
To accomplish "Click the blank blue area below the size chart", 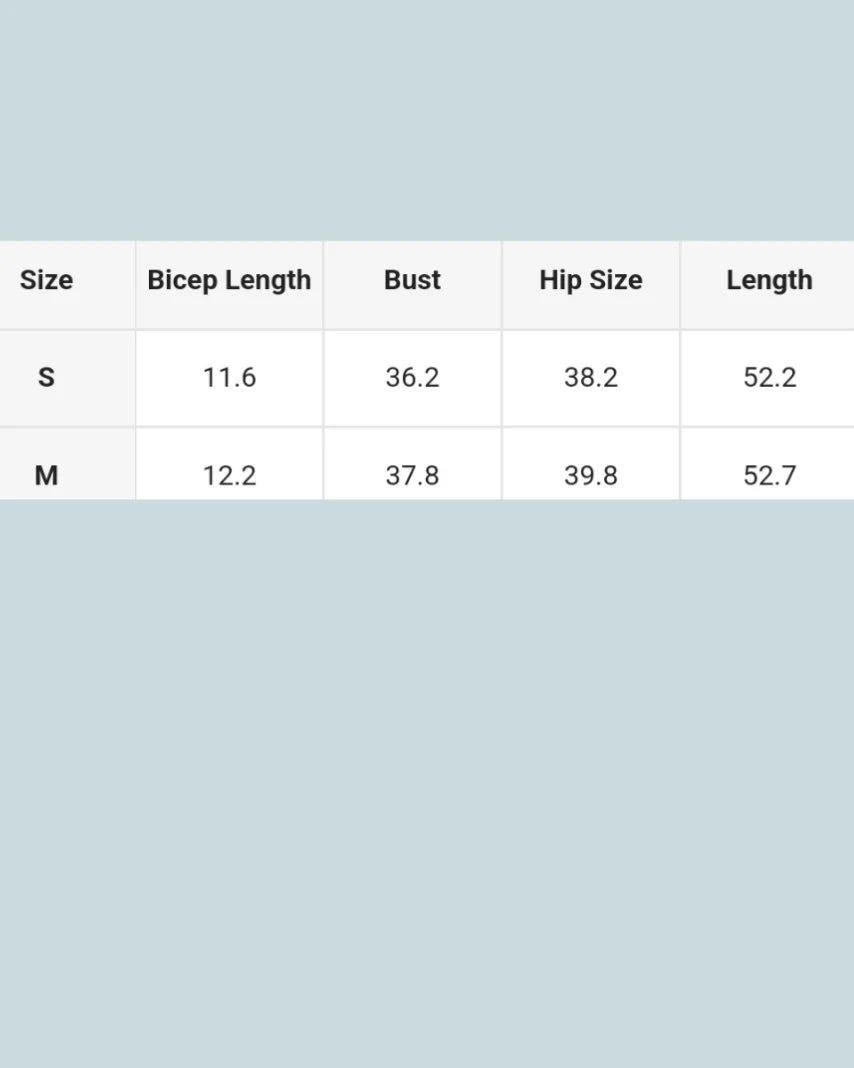I will tap(427, 780).
